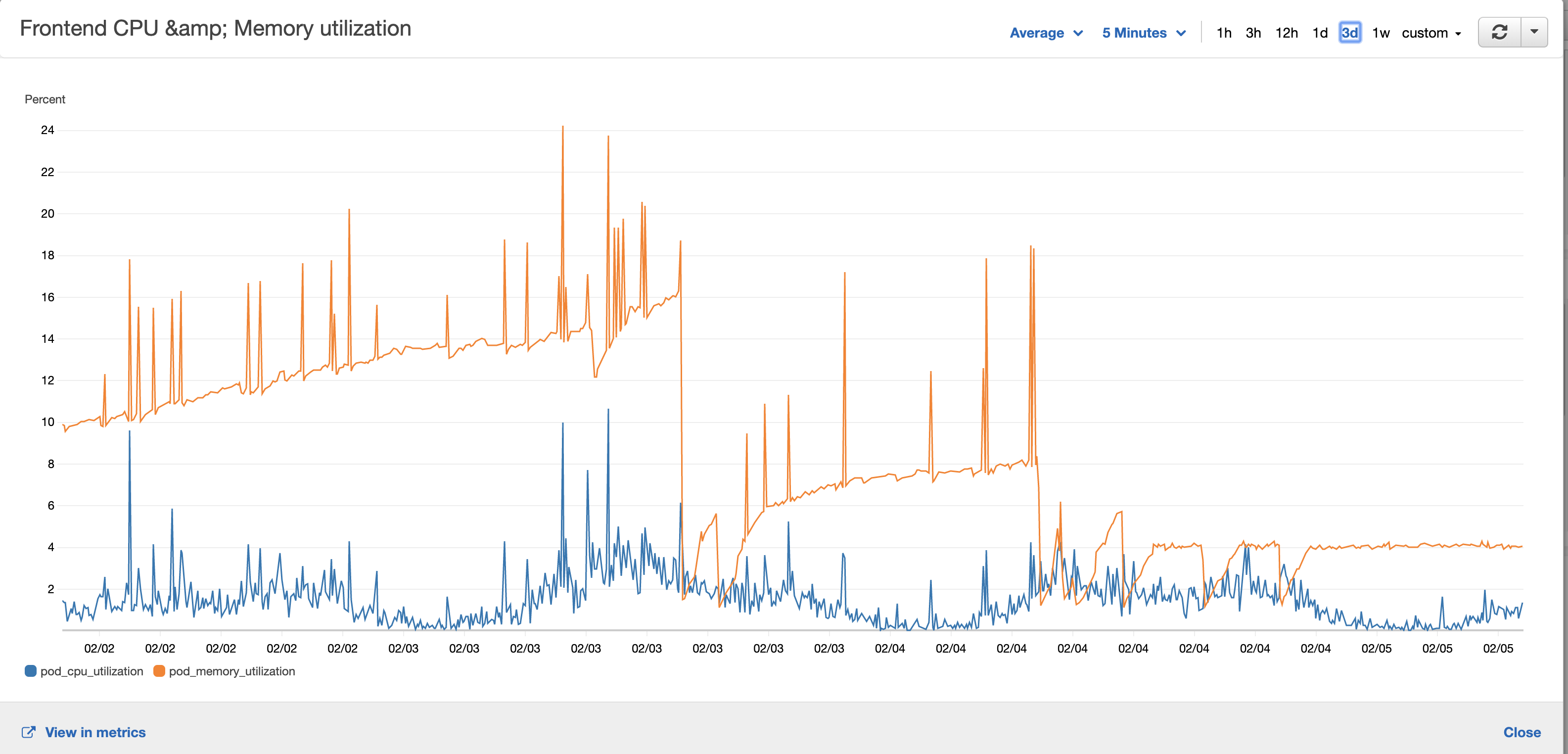Select the 1d time range
Viewport: 1568px width, 754px height.
(1320, 33)
